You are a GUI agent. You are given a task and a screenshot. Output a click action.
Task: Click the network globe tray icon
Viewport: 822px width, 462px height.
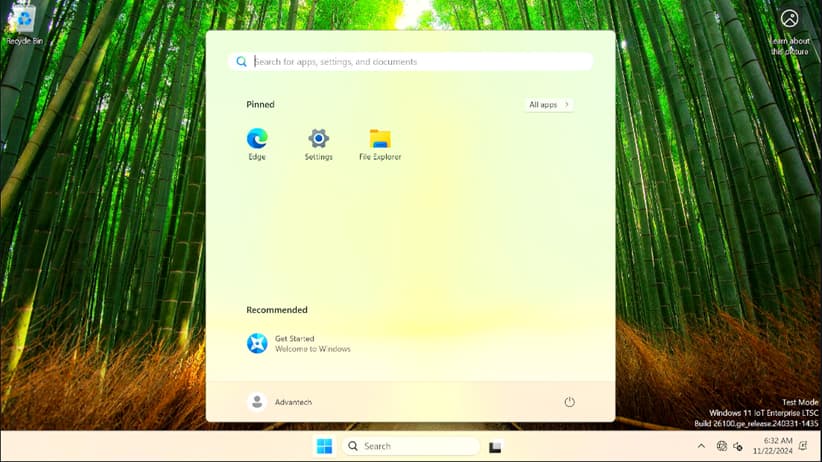721,446
